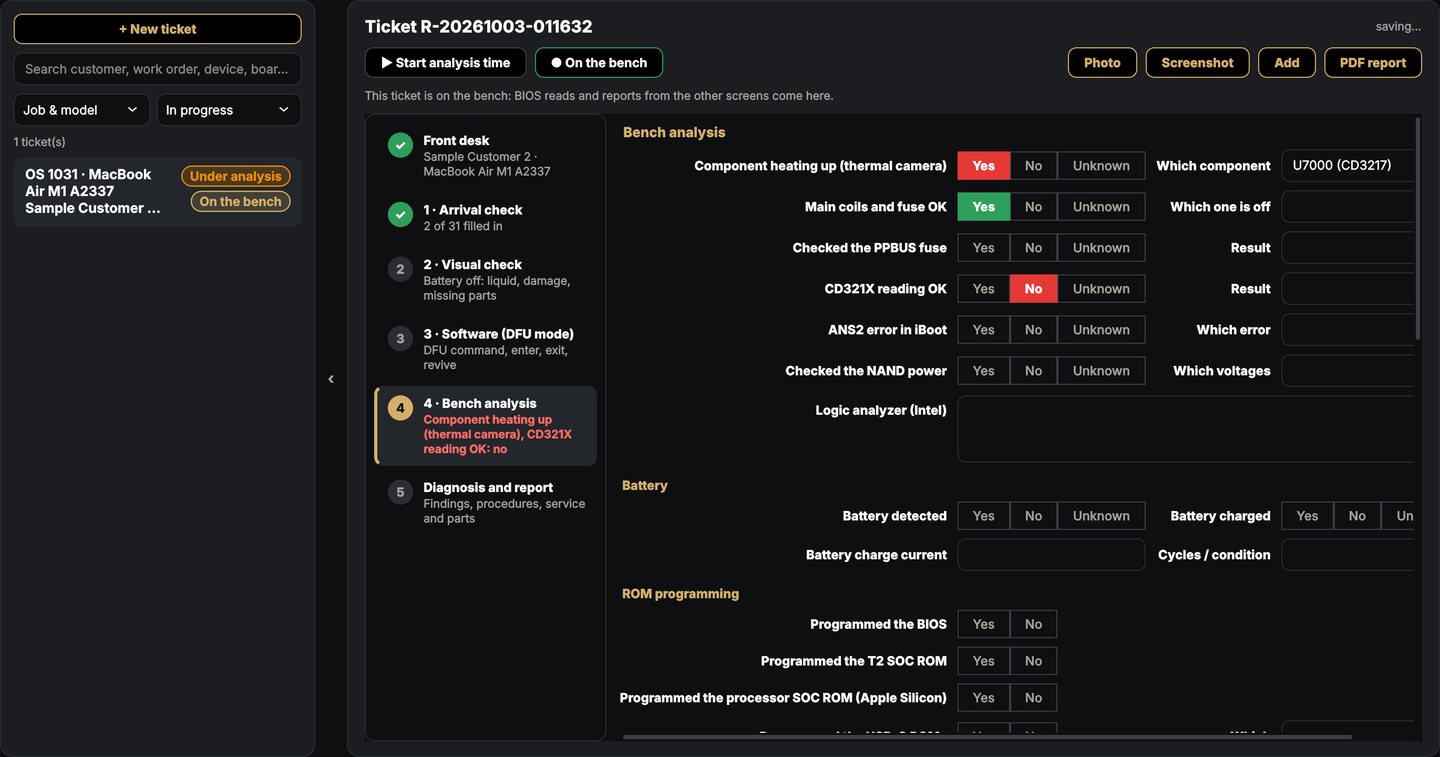
Task: Click the green checkmark next to Front desk
Action: [400, 145]
